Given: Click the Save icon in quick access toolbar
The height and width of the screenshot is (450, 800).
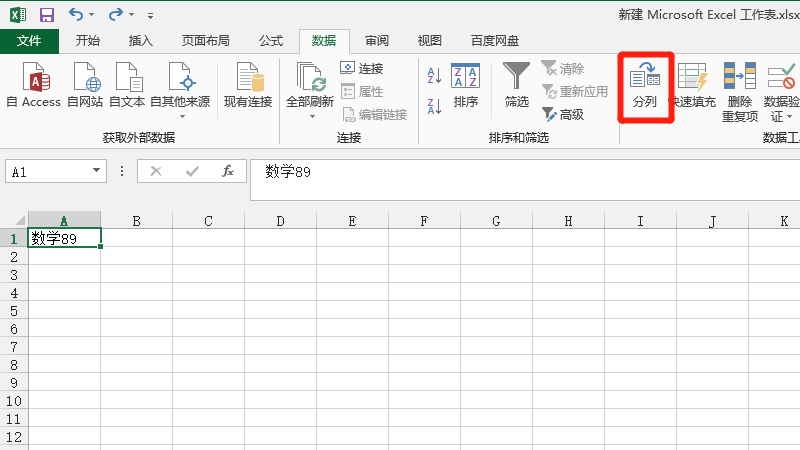Looking at the screenshot, I should 46,15.
